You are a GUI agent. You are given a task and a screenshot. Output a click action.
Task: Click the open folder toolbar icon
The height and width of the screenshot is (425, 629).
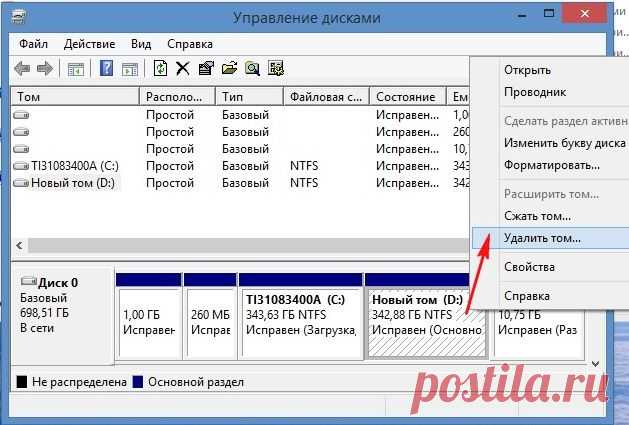coord(229,68)
